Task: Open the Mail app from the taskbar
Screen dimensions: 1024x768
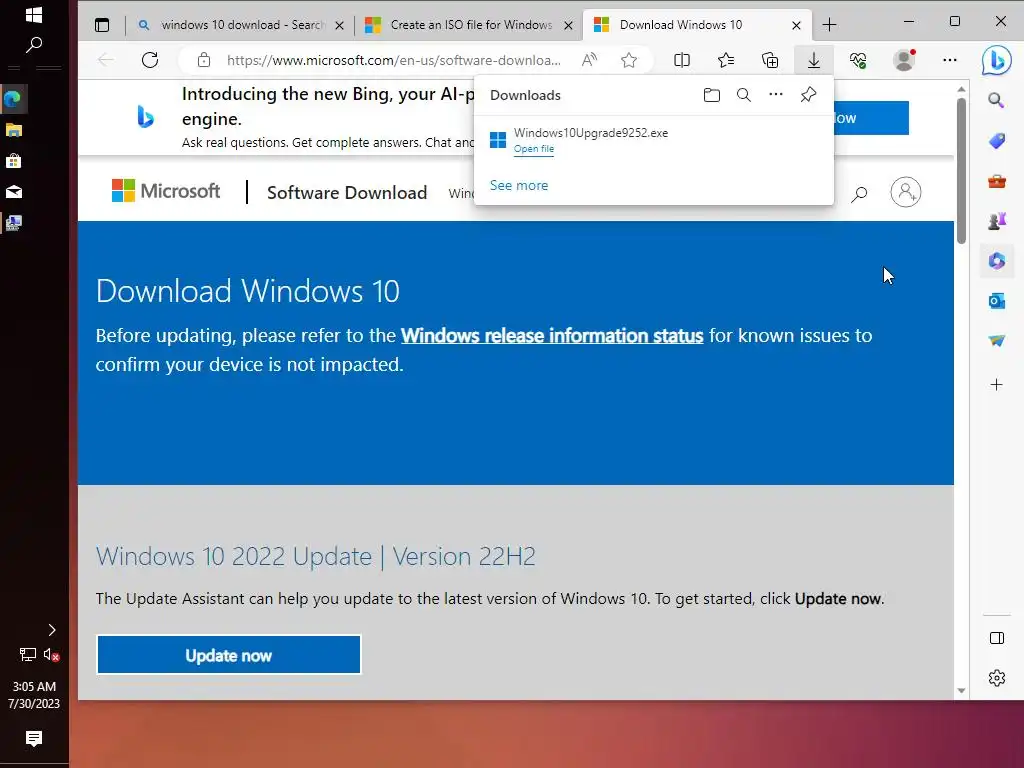Action: [14, 192]
